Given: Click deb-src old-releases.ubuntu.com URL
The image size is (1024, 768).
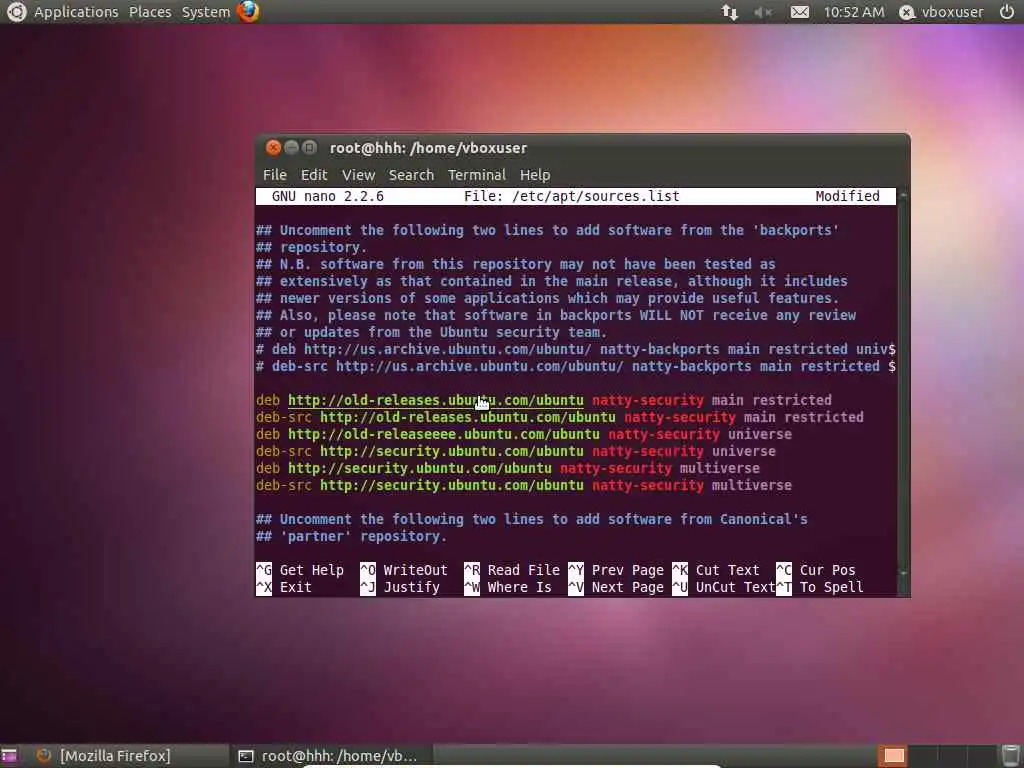Looking at the screenshot, I should coord(468,417).
